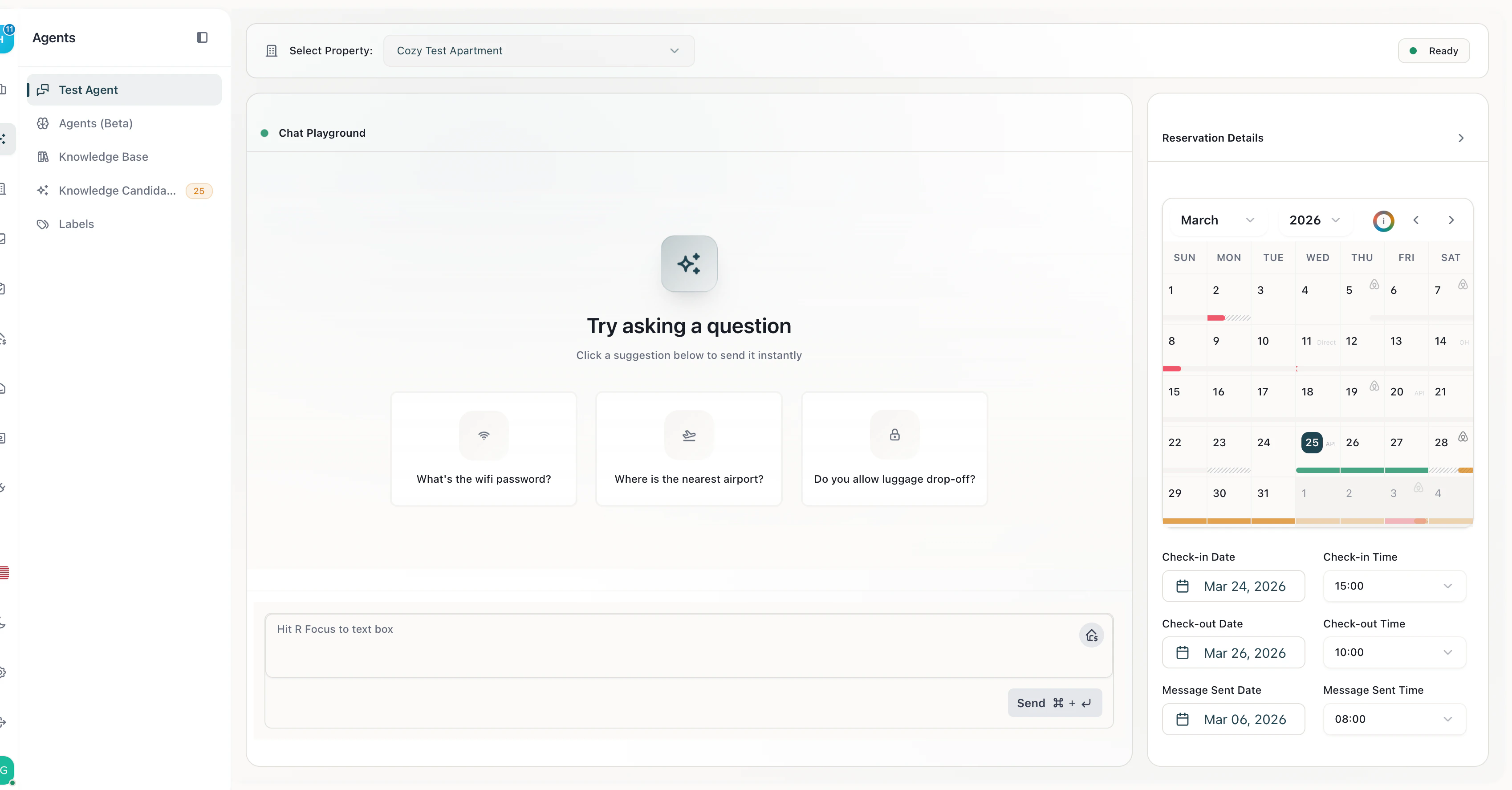Image resolution: width=1512 pixels, height=790 pixels.
Task: Open the Labels section in the sidebar
Action: (76, 224)
